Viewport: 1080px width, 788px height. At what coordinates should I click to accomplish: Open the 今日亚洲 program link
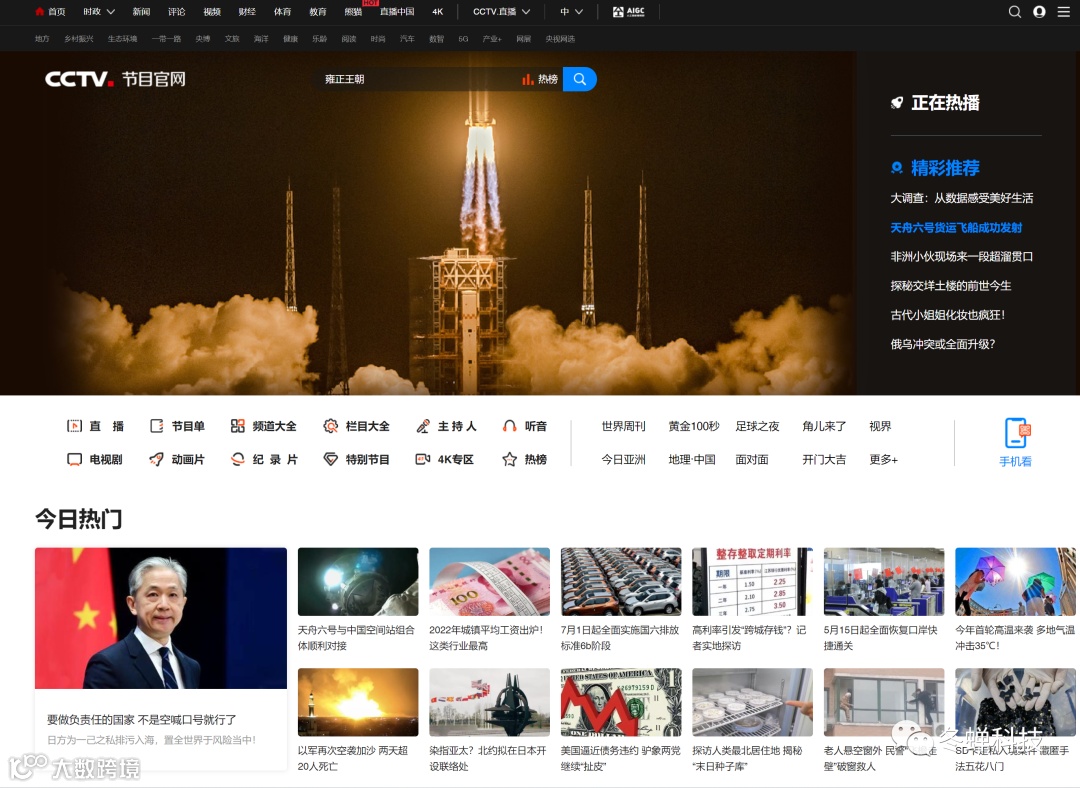pos(623,459)
